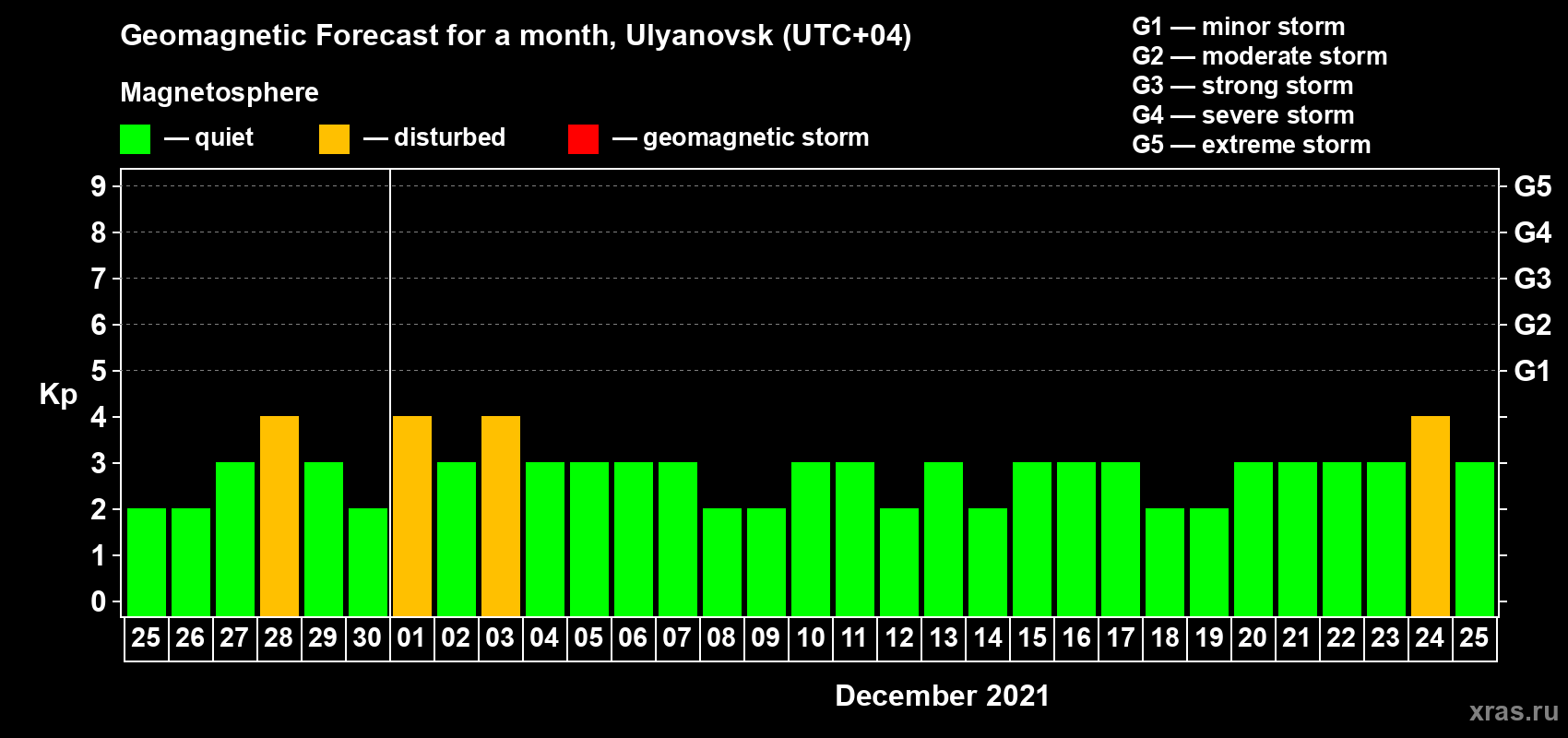Viewport: 1568px width, 738px height.
Task: Click the xras.ru watermark link
Action: [1514, 711]
